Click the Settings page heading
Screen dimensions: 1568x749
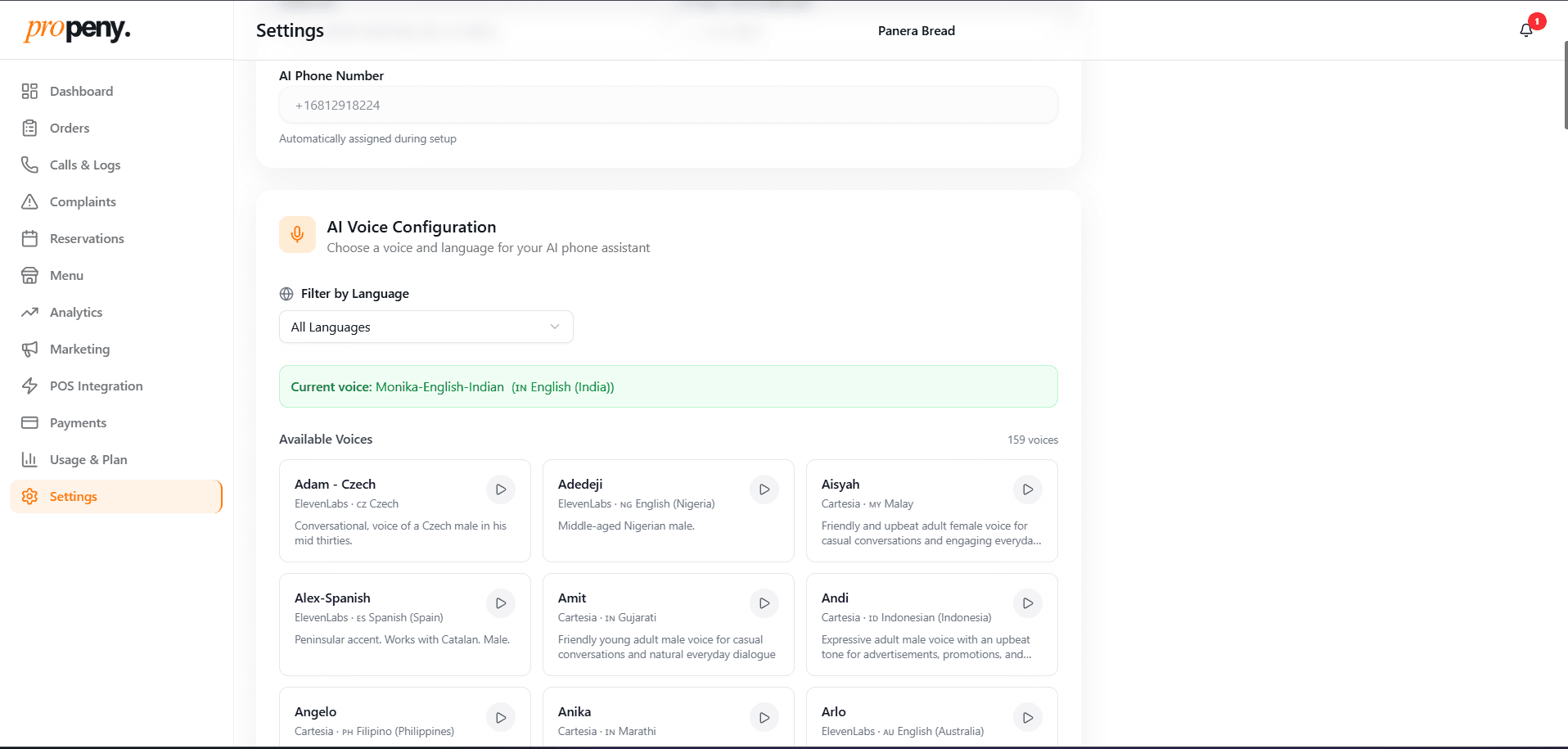point(290,30)
